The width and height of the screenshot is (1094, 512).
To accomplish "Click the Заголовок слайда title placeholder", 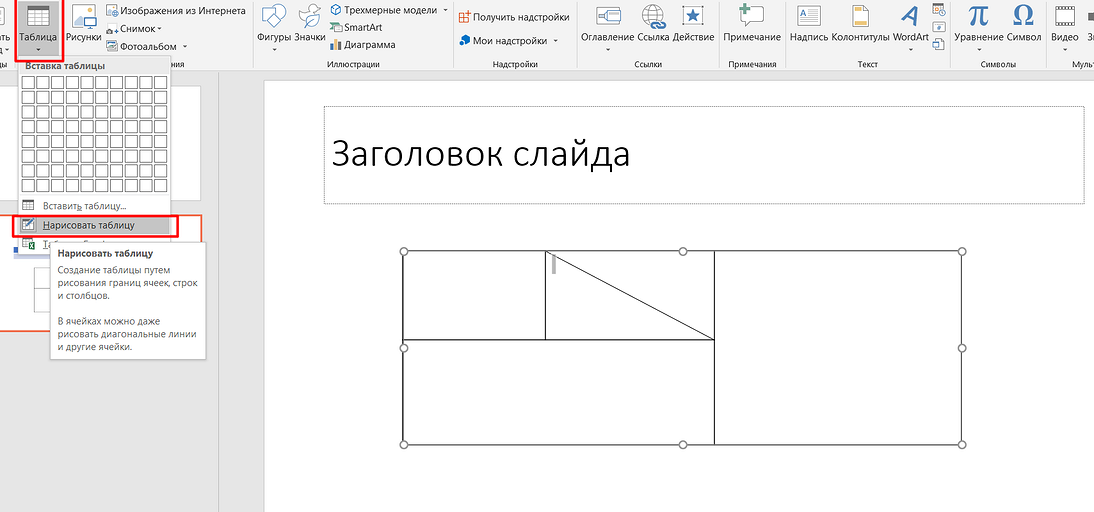I will point(703,155).
